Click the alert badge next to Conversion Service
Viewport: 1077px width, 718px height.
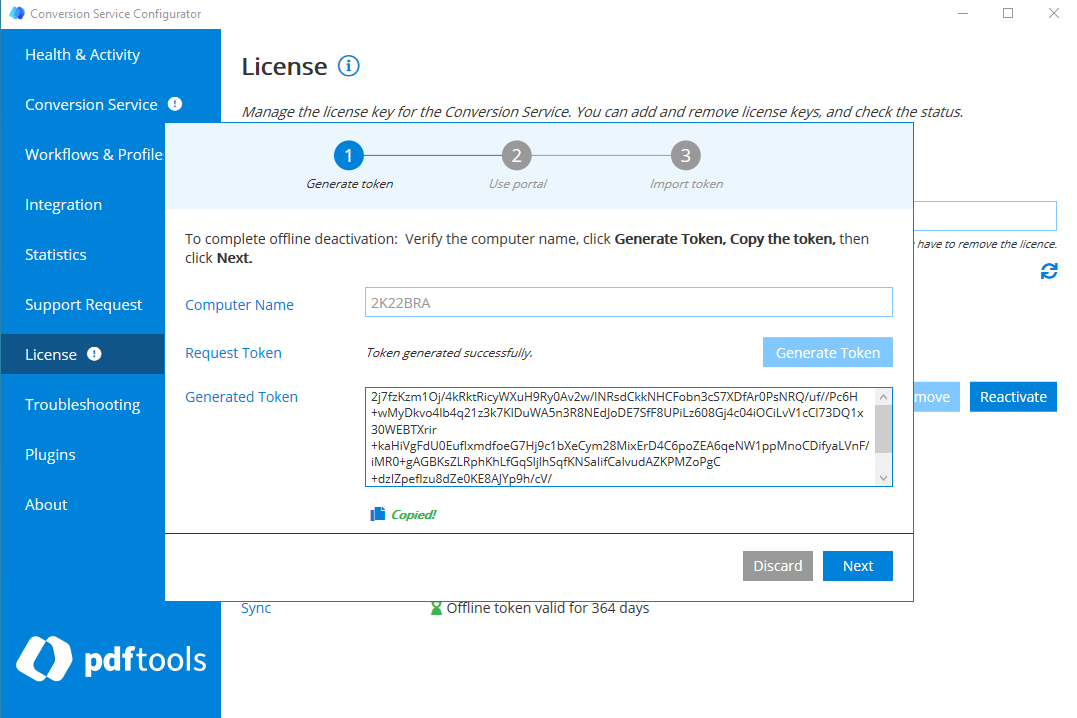[x=176, y=103]
